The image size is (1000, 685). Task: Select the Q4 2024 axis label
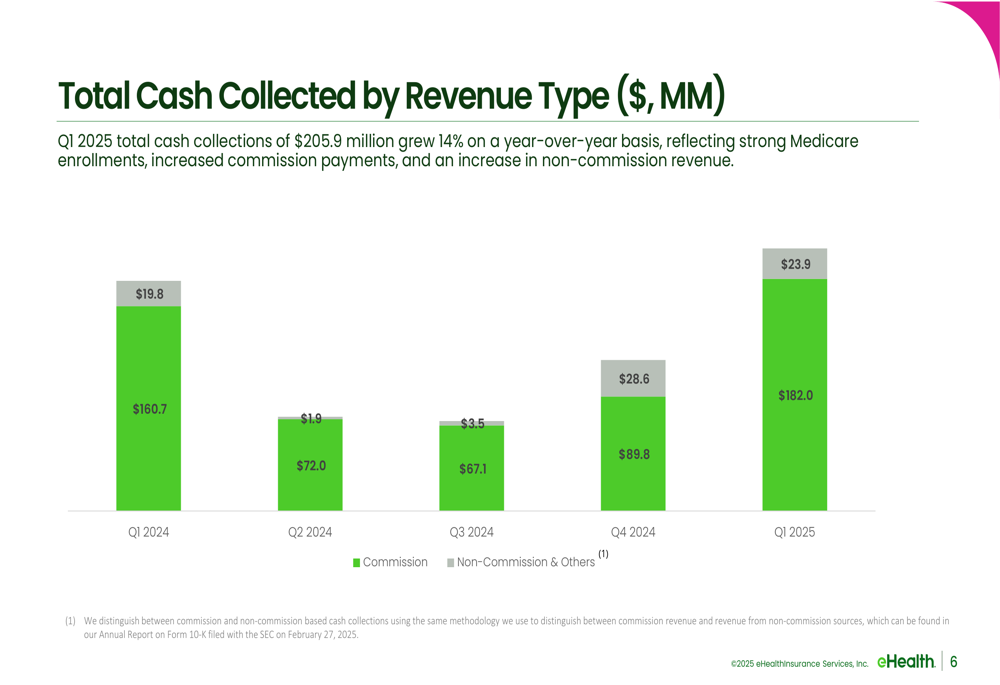pos(633,532)
